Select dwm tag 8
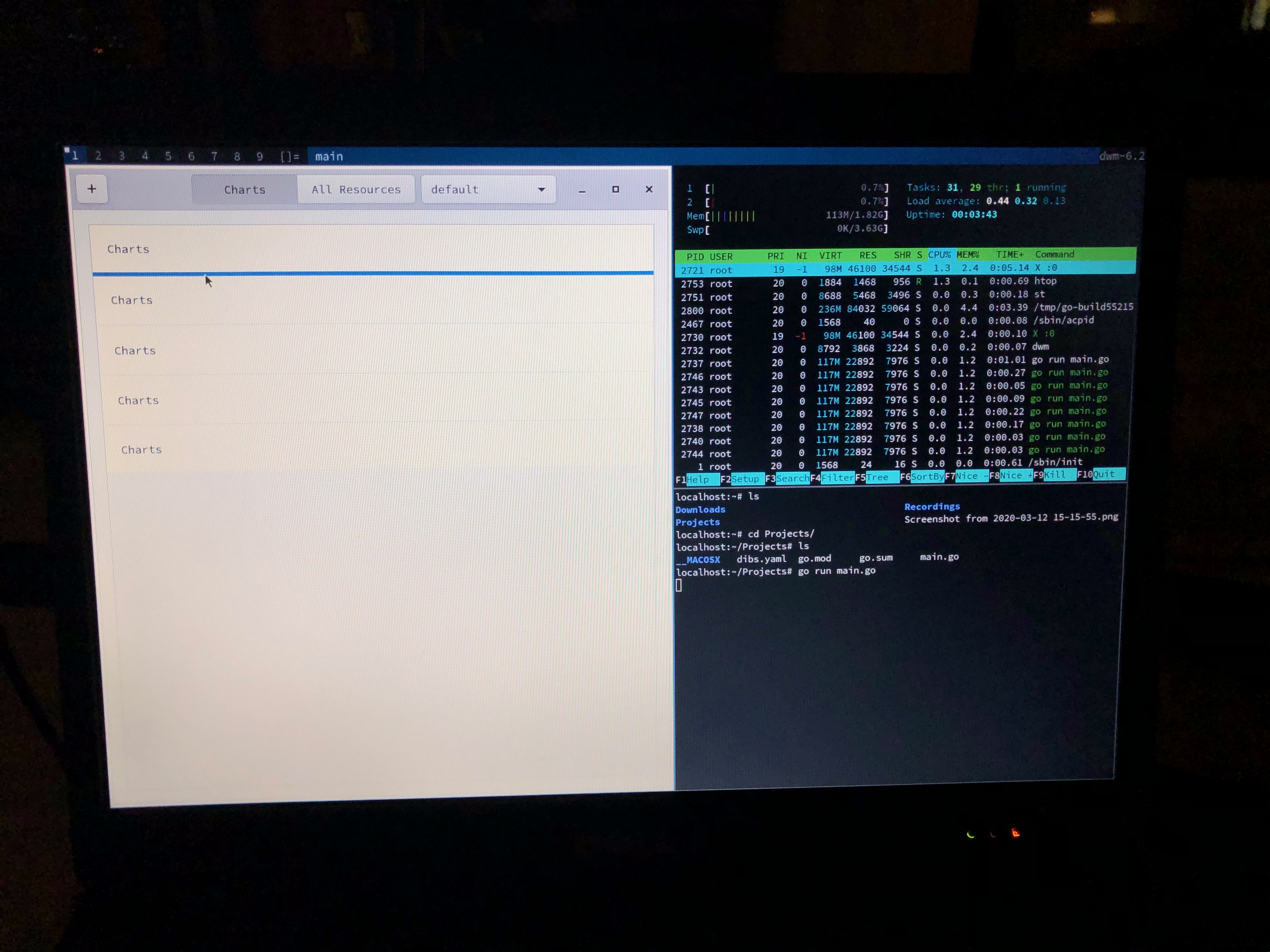Viewport: 1270px width, 952px height. coord(237,156)
